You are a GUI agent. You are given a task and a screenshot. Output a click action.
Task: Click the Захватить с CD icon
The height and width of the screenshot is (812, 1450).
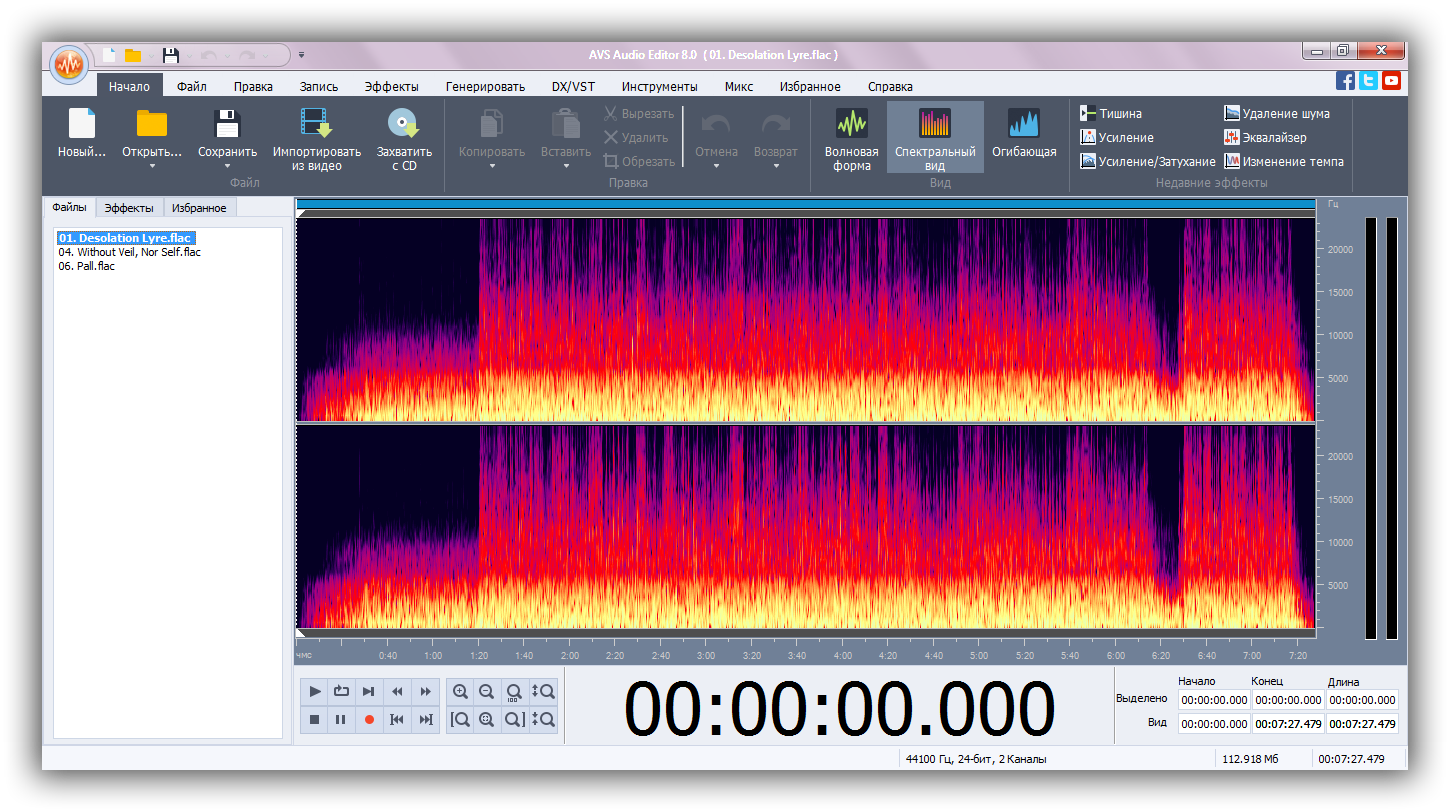coord(403,123)
